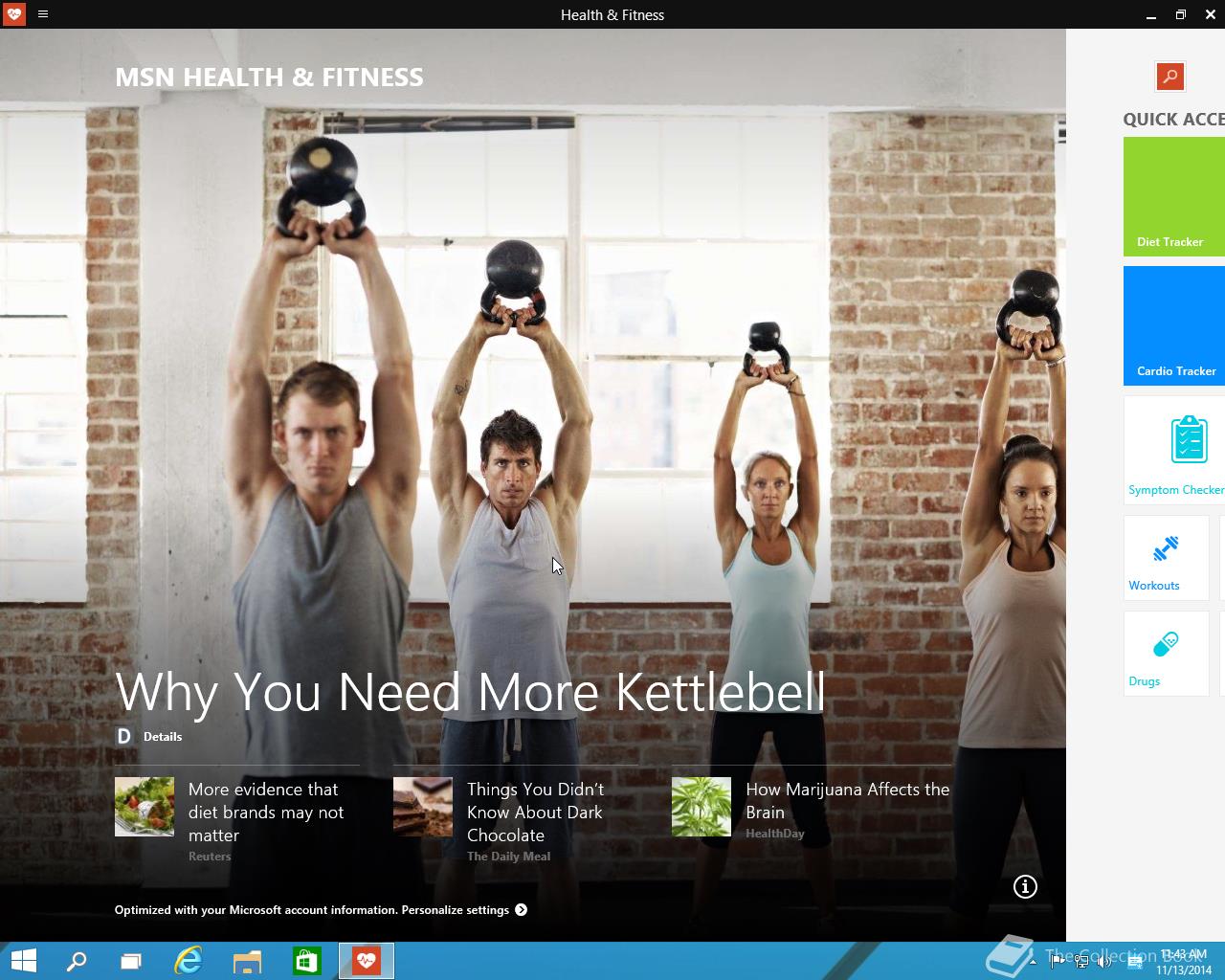
Task: Open the Drugs pill tile
Action: coord(1166,654)
